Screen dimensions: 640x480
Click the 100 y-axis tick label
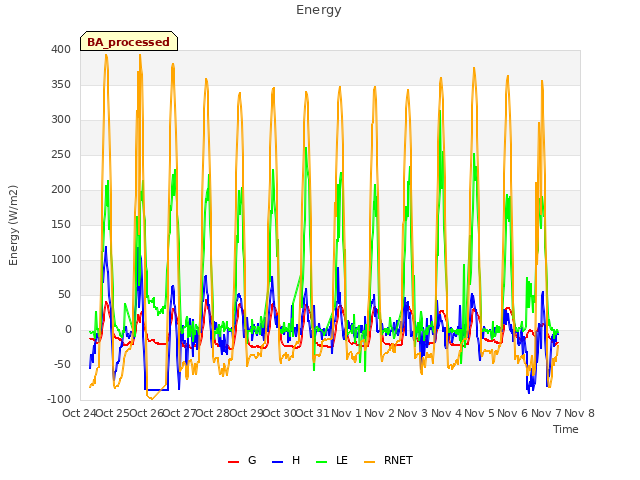pos(61,260)
